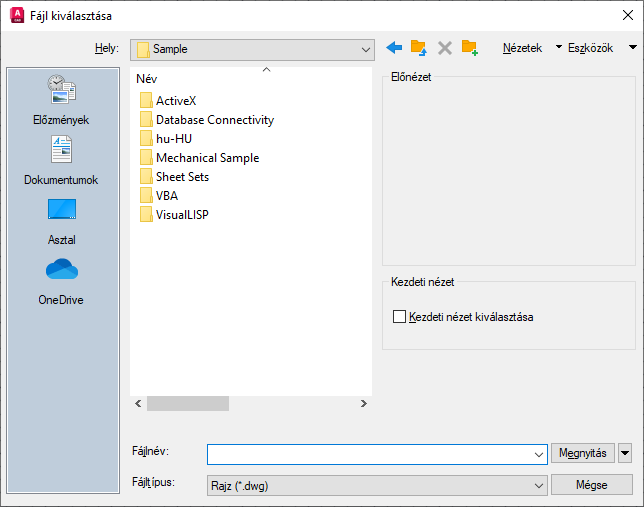The height and width of the screenshot is (507, 644).
Task: Select the Sheet Sets folder icon
Action: (146, 176)
